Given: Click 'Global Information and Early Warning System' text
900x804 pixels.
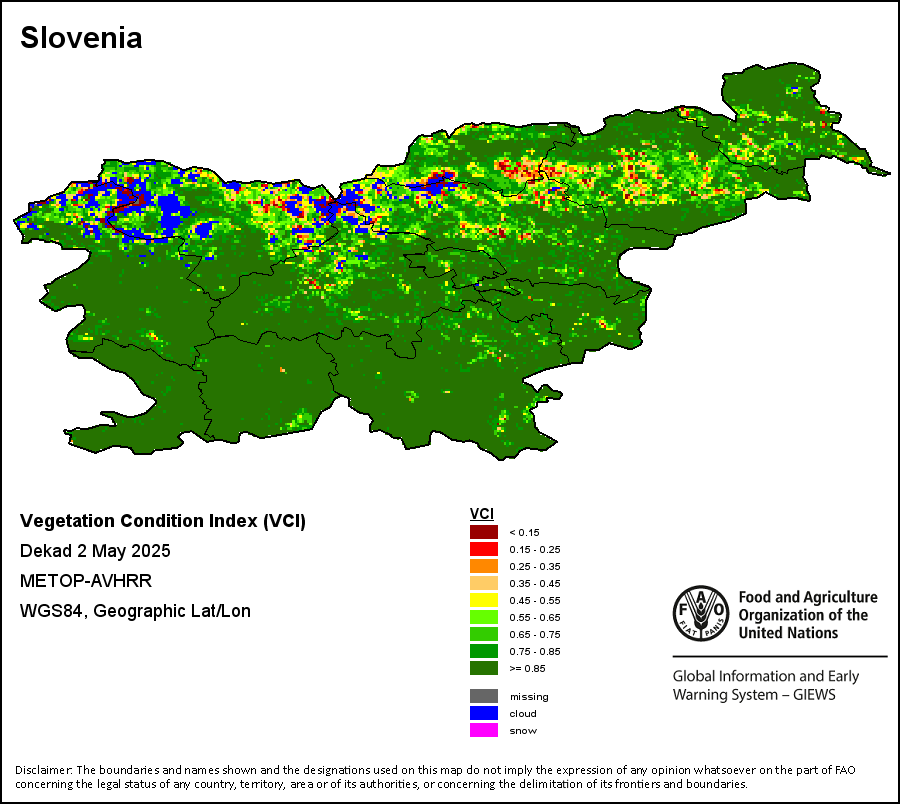Looking at the screenshot, I should point(766,685).
